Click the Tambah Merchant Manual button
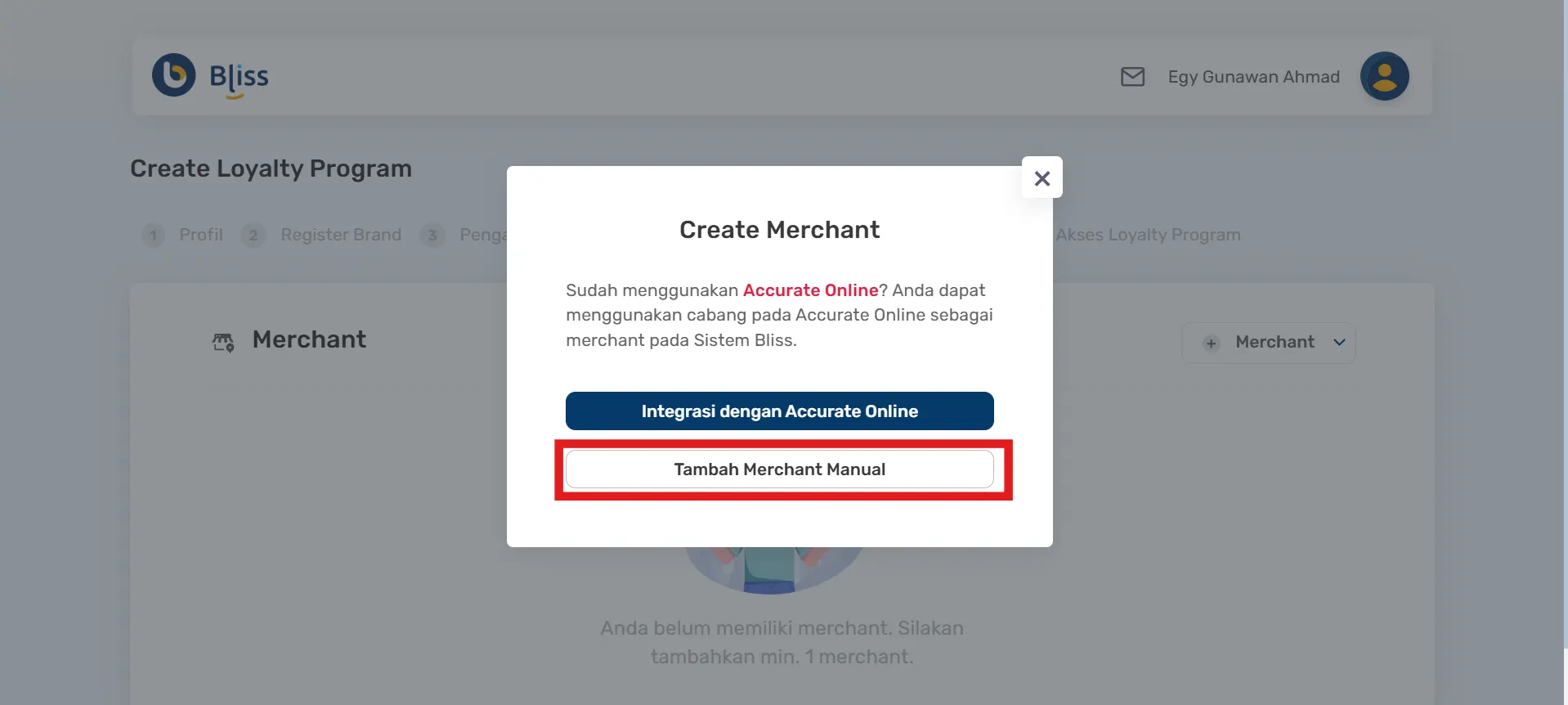The width and height of the screenshot is (1568, 705). [778, 469]
